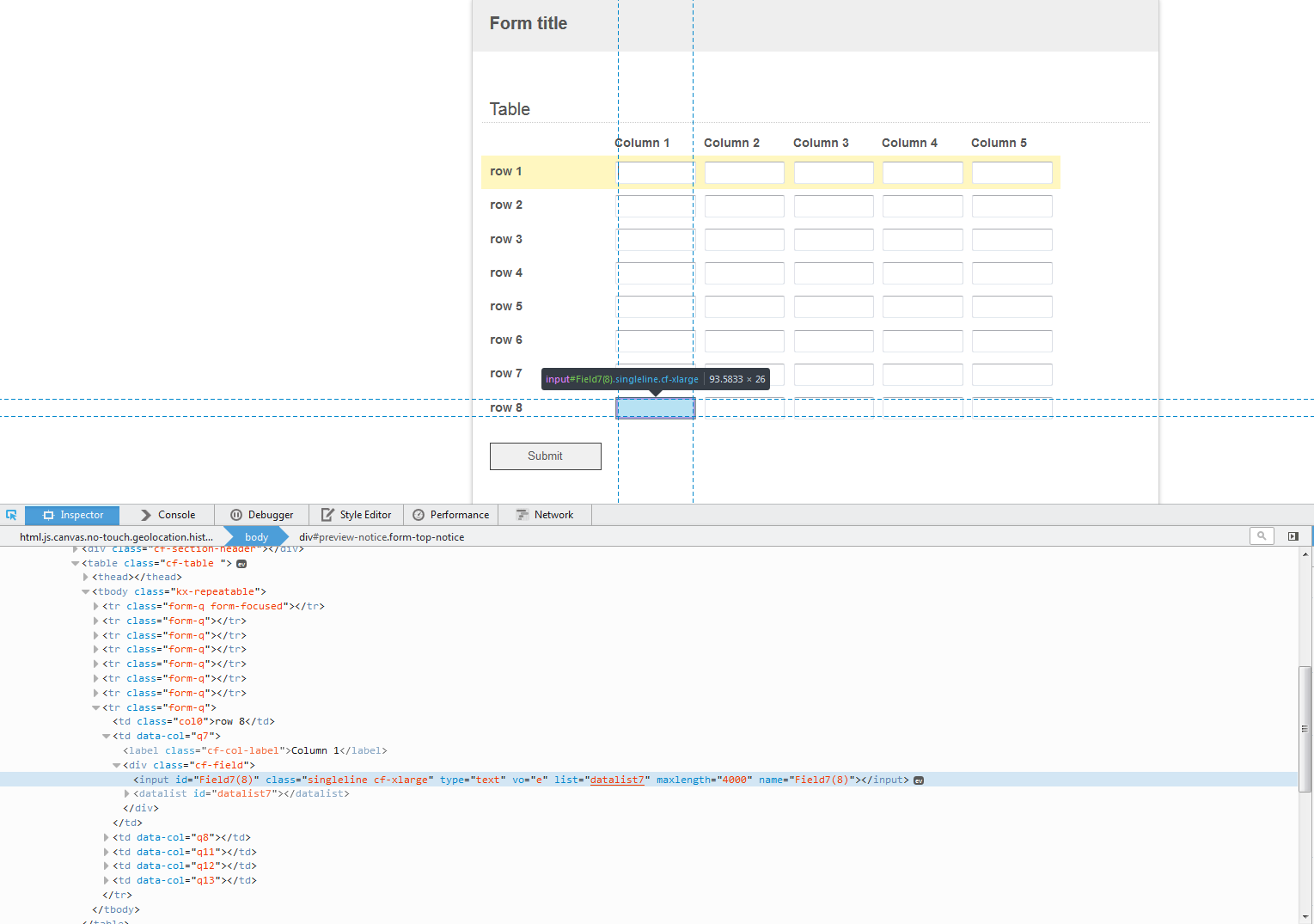The width and height of the screenshot is (1314, 924).
Task: Select the body breadcrumb
Action: (256, 537)
